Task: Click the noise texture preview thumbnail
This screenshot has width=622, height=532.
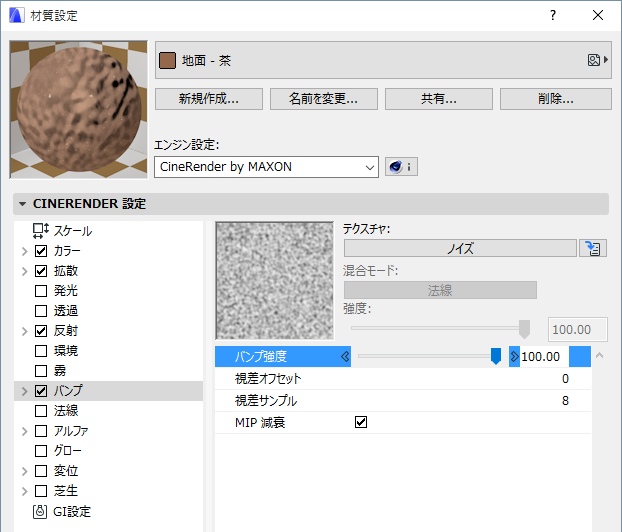Action: (x=275, y=280)
